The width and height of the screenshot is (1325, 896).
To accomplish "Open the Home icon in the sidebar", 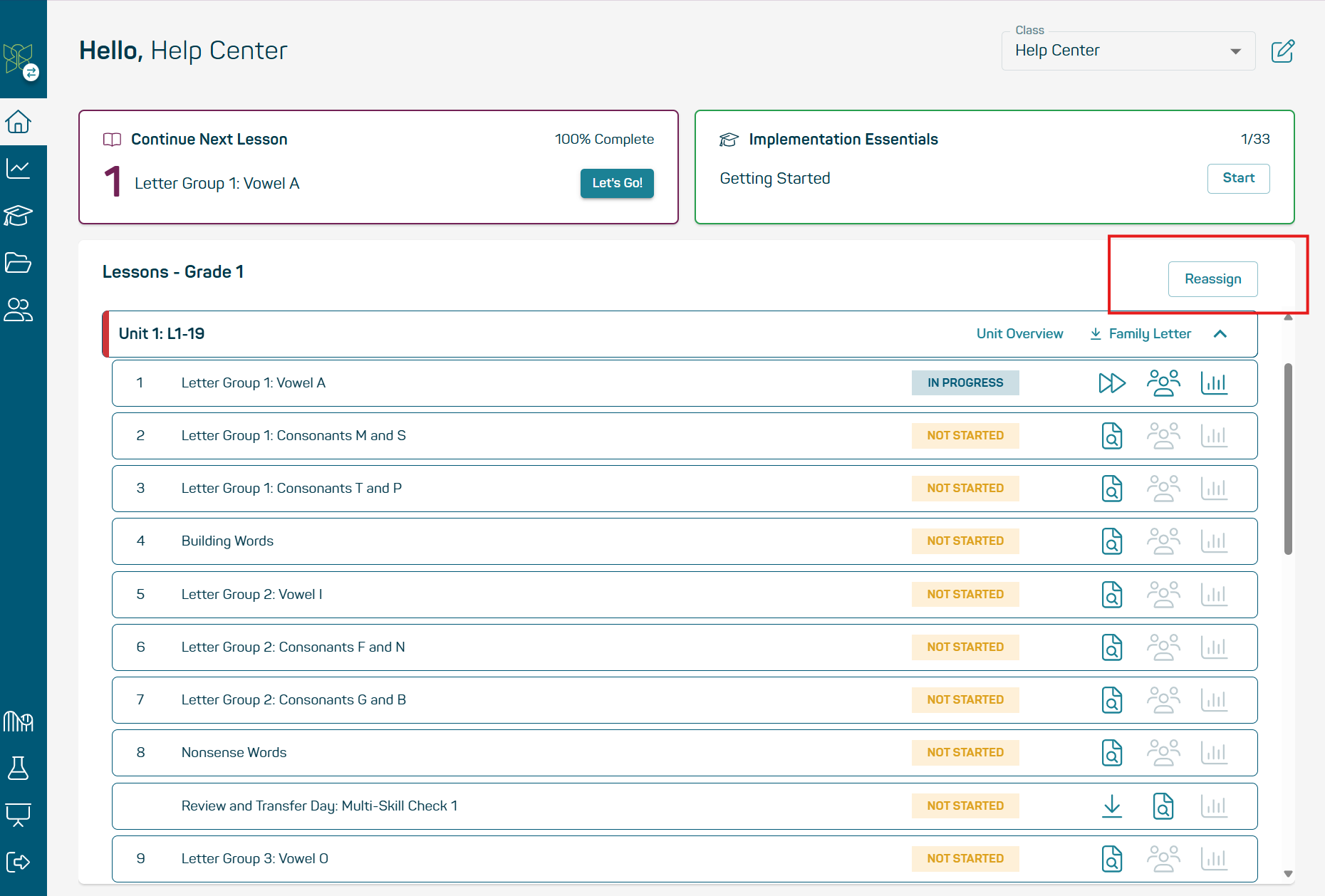I will tap(18, 122).
